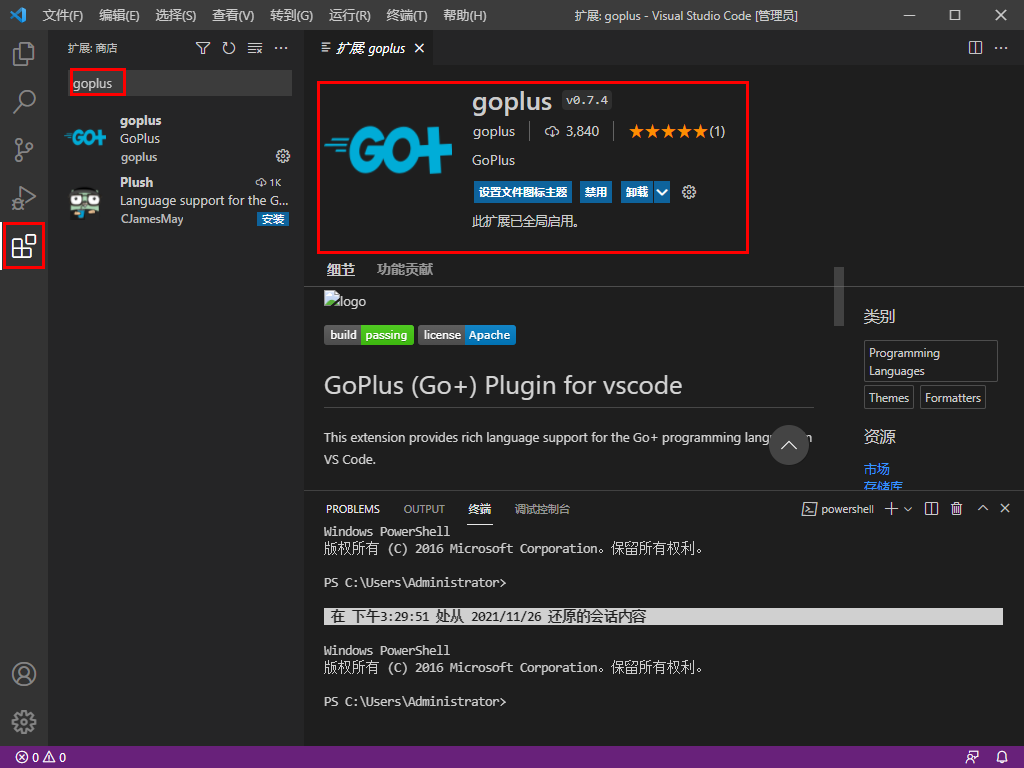The width and height of the screenshot is (1024, 768).
Task: Open the Source Control view
Action: 24,150
